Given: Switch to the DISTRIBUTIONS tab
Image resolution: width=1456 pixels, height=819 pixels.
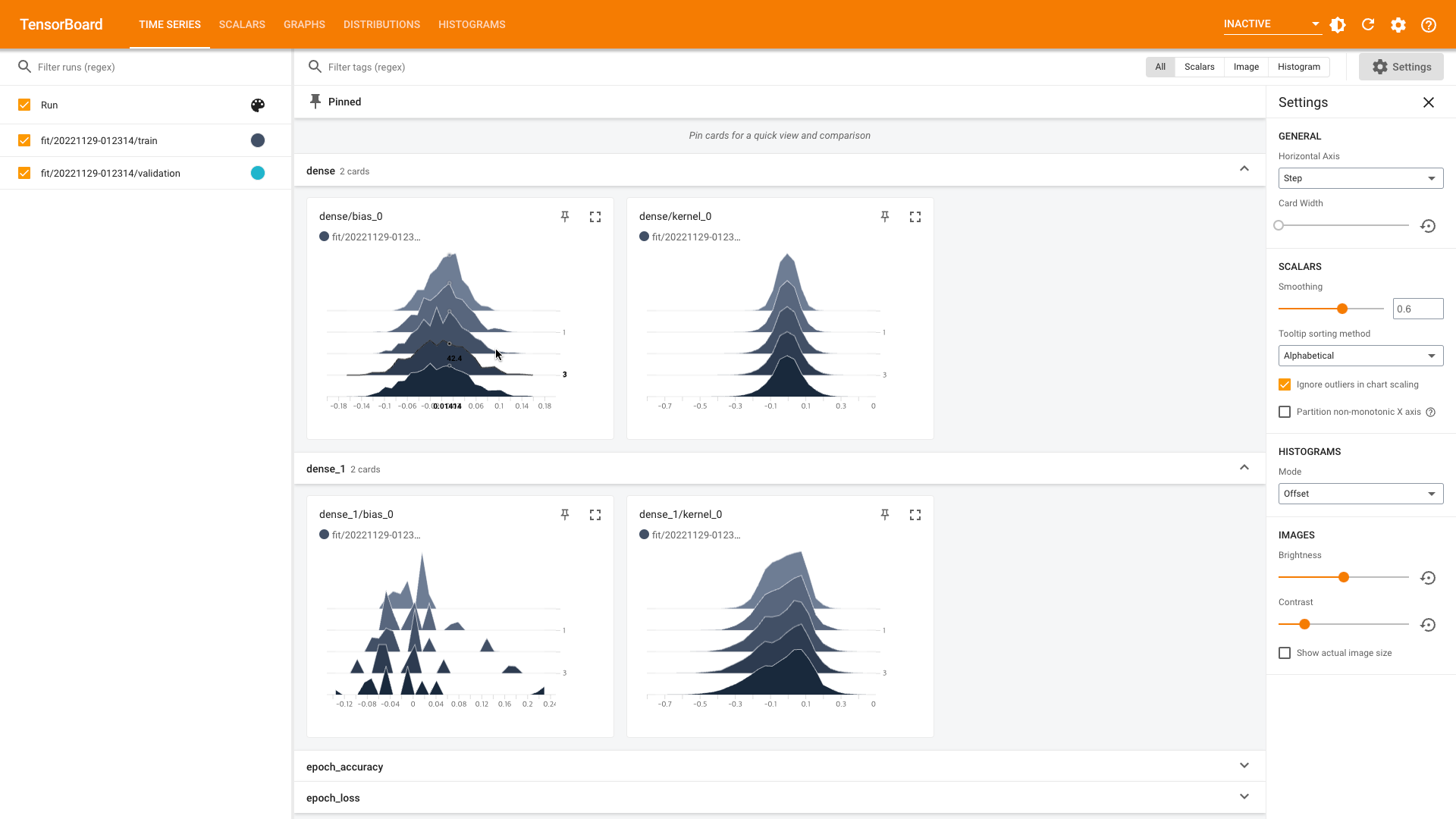Looking at the screenshot, I should 381,24.
